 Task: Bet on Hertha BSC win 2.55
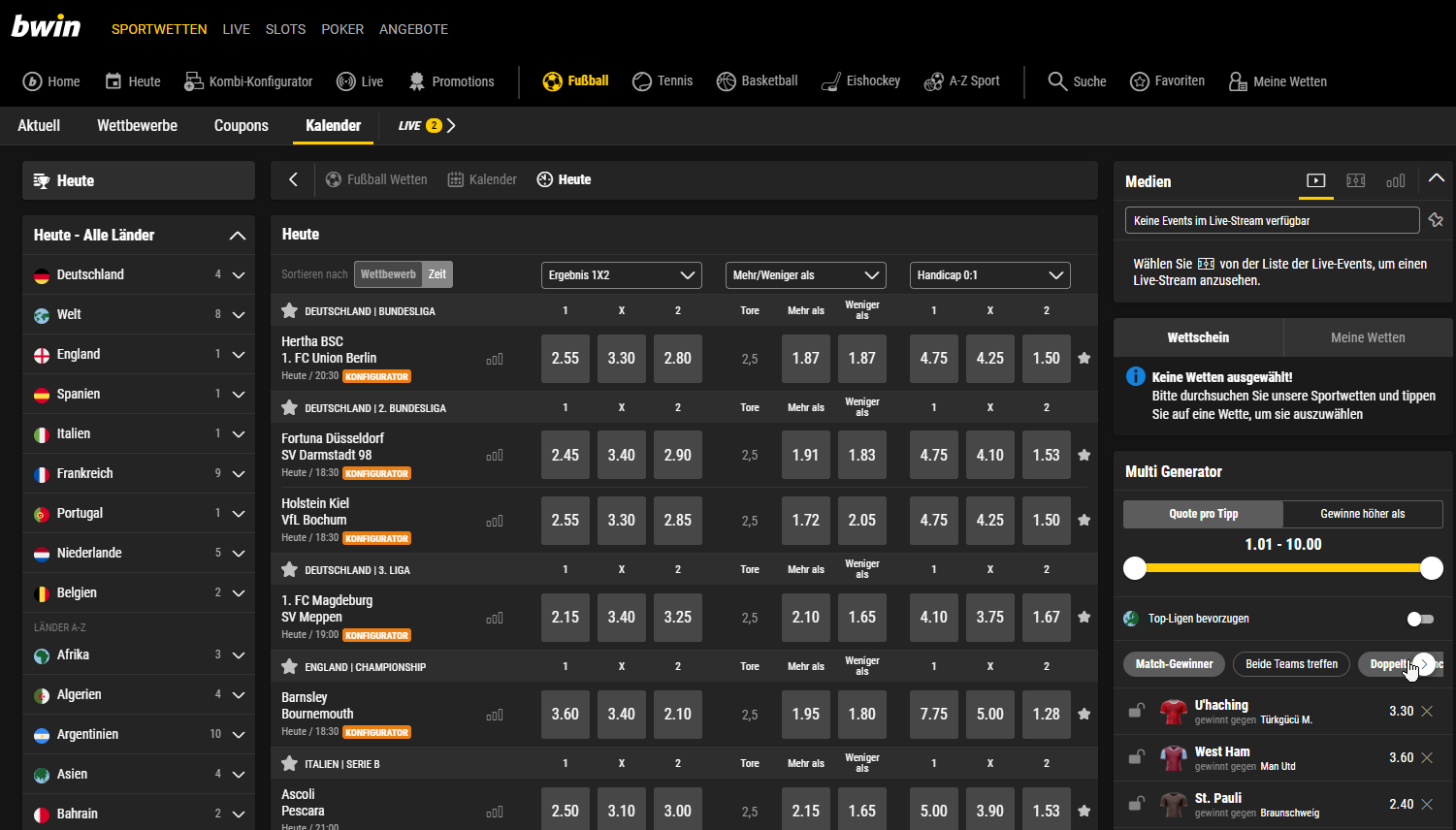point(566,358)
